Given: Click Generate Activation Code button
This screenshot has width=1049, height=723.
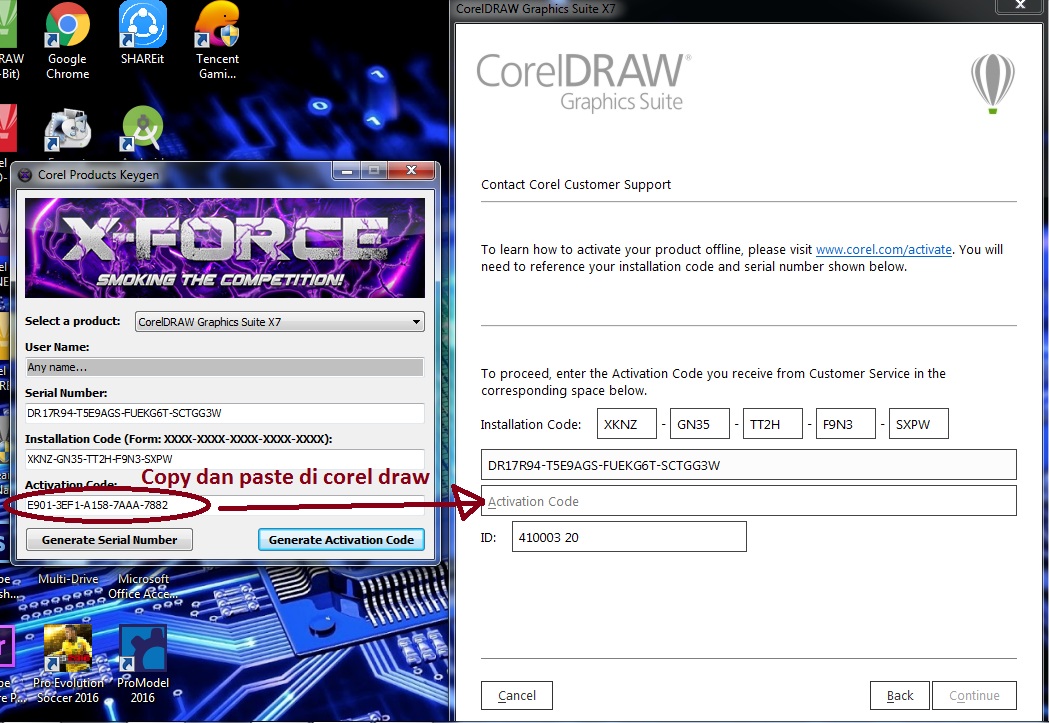Looking at the screenshot, I should click(341, 540).
